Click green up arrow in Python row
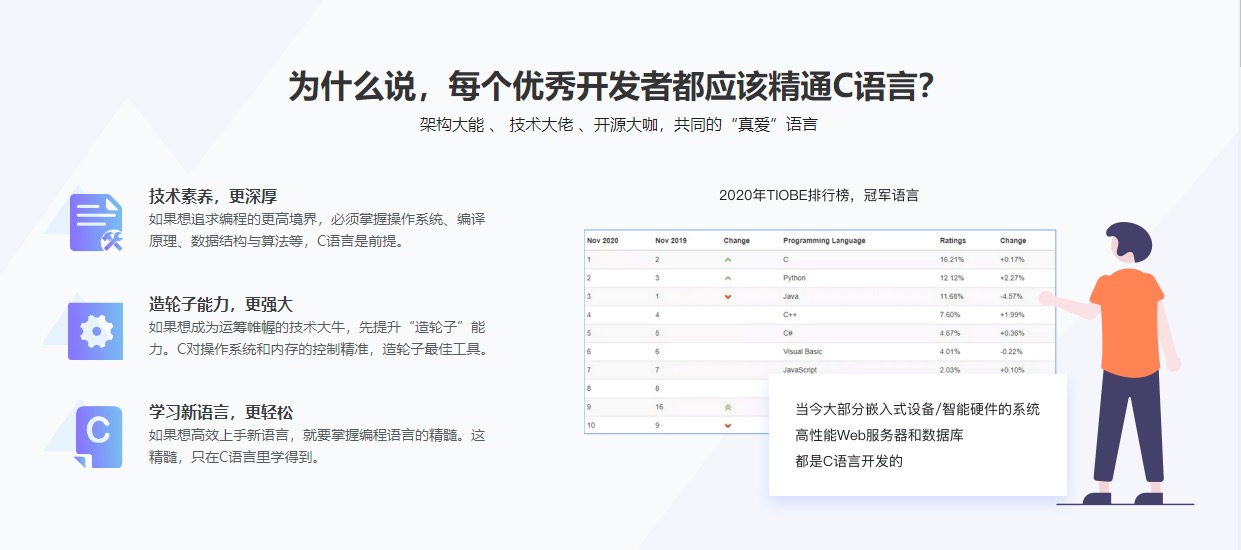1241x550 pixels. pyautogui.click(x=727, y=278)
